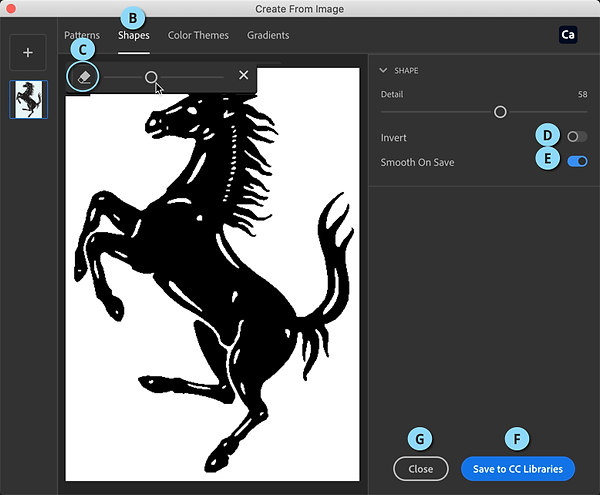Enable the Invert toggle

pos(577,137)
